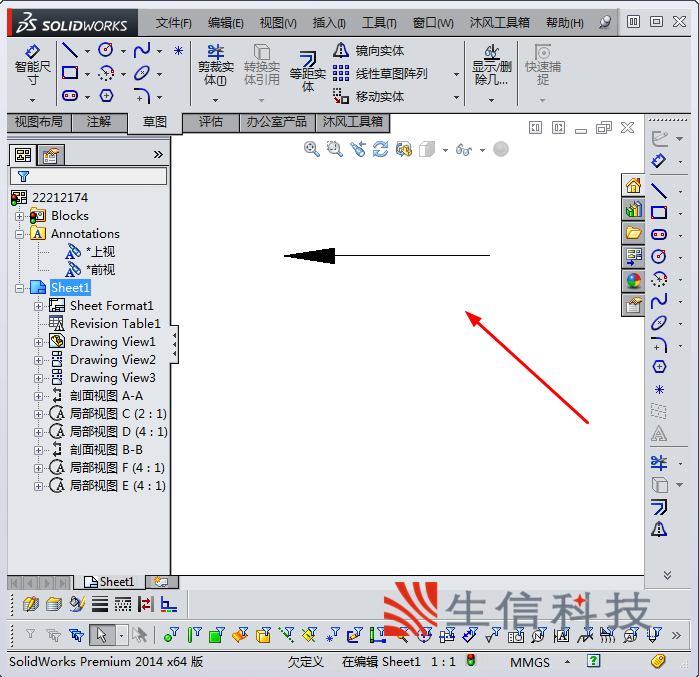Screen dimensions: 699x677
Task: Click the Rebuild/refresh view icon
Action: (380, 149)
